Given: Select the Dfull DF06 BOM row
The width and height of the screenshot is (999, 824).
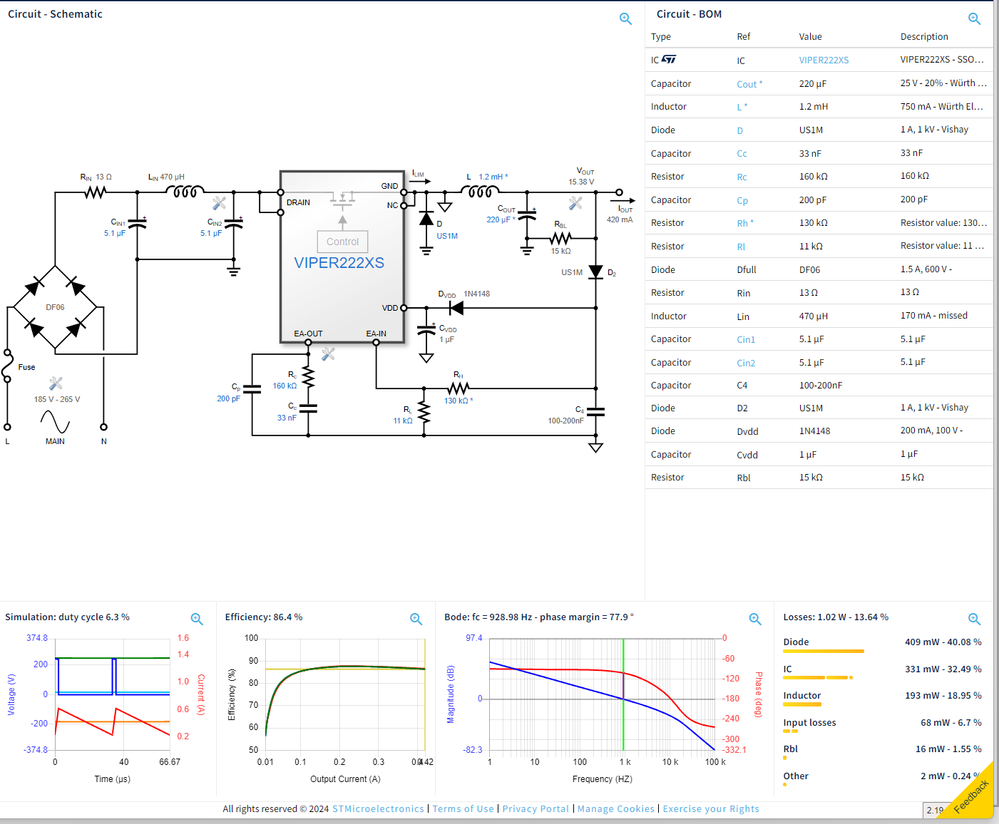Looking at the screenshot, I should point(819,270).
